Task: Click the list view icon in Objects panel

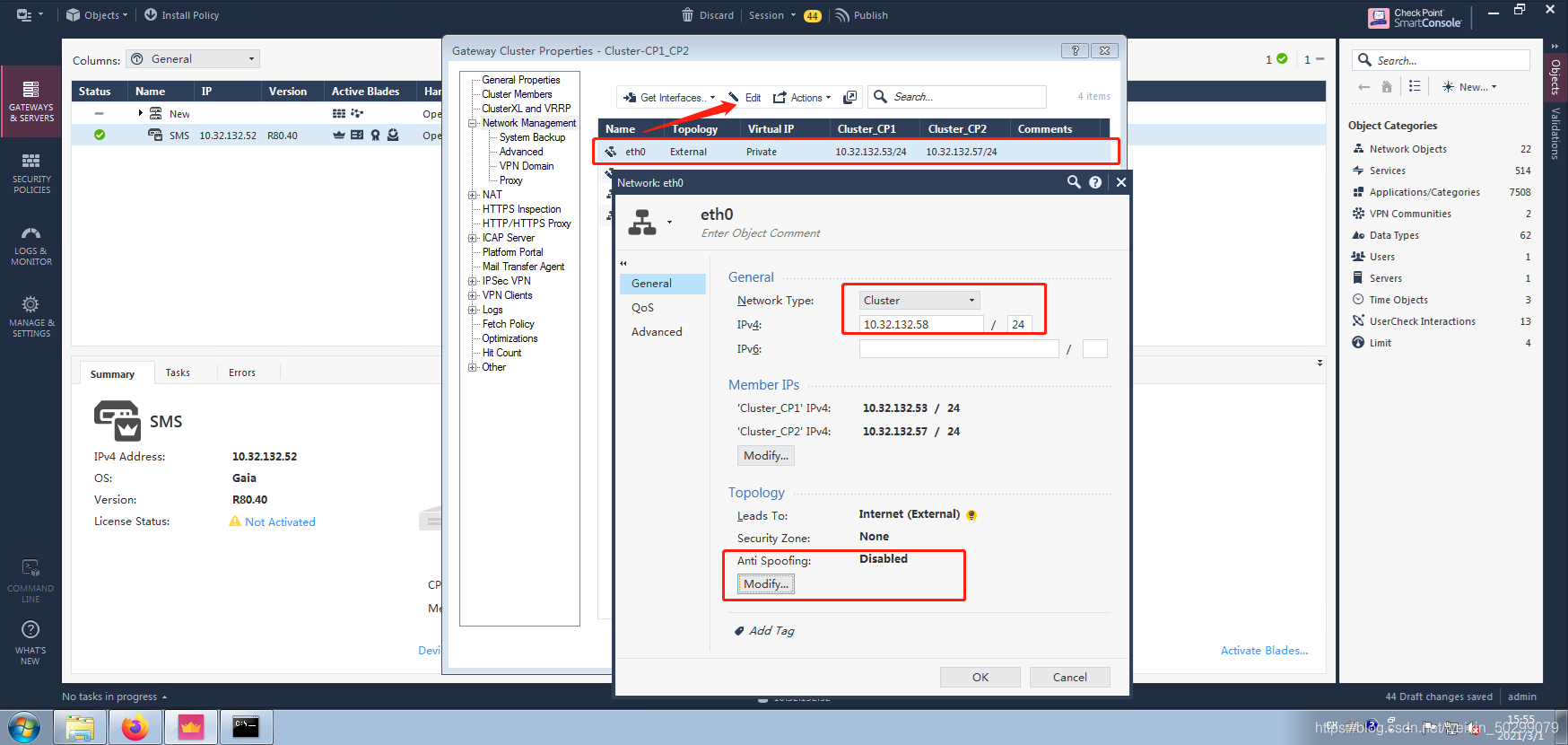Action: 1415,87
